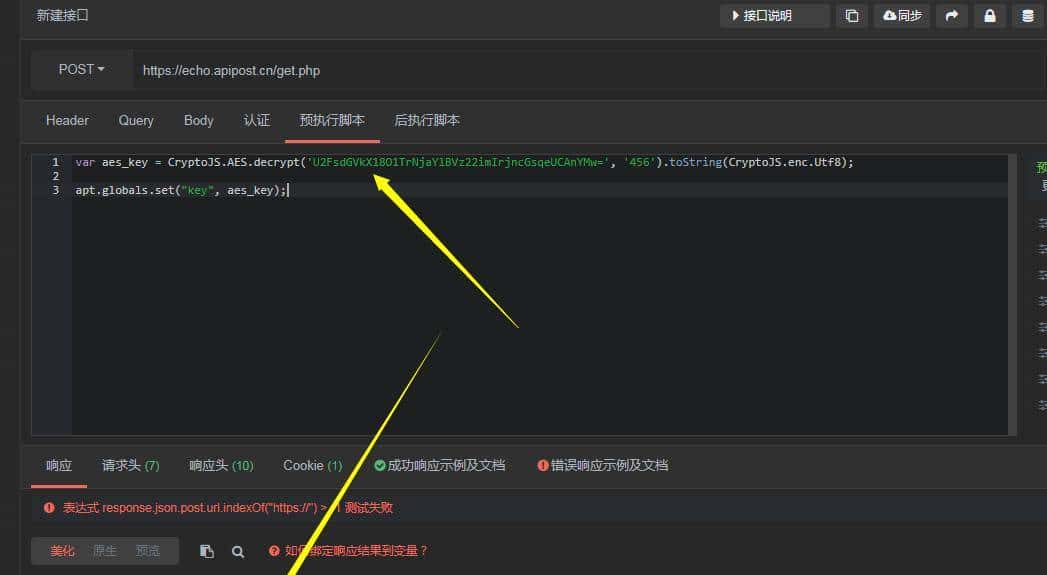Switch to the Body tab
1047x575 pixels.
[198, 120]
